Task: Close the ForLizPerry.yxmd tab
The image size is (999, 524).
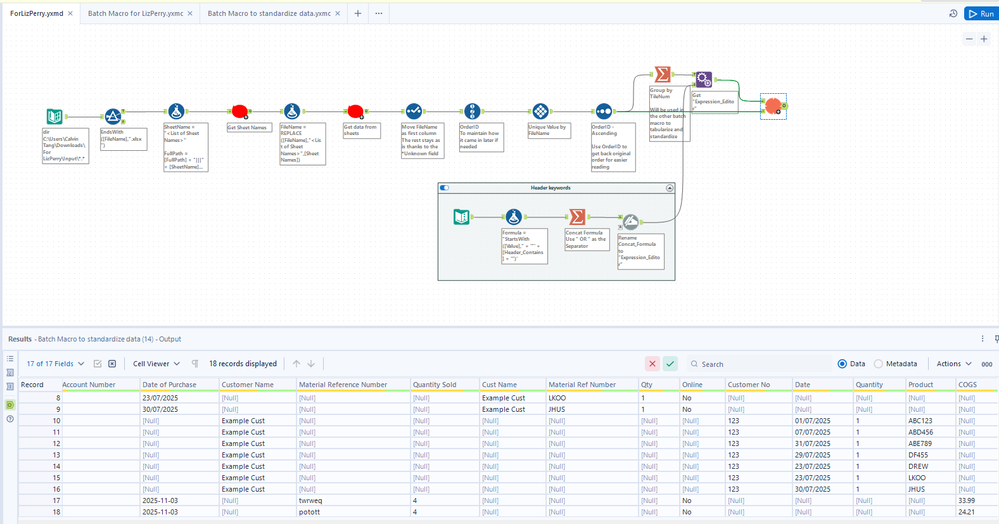Action: click(x=70, y=13)
